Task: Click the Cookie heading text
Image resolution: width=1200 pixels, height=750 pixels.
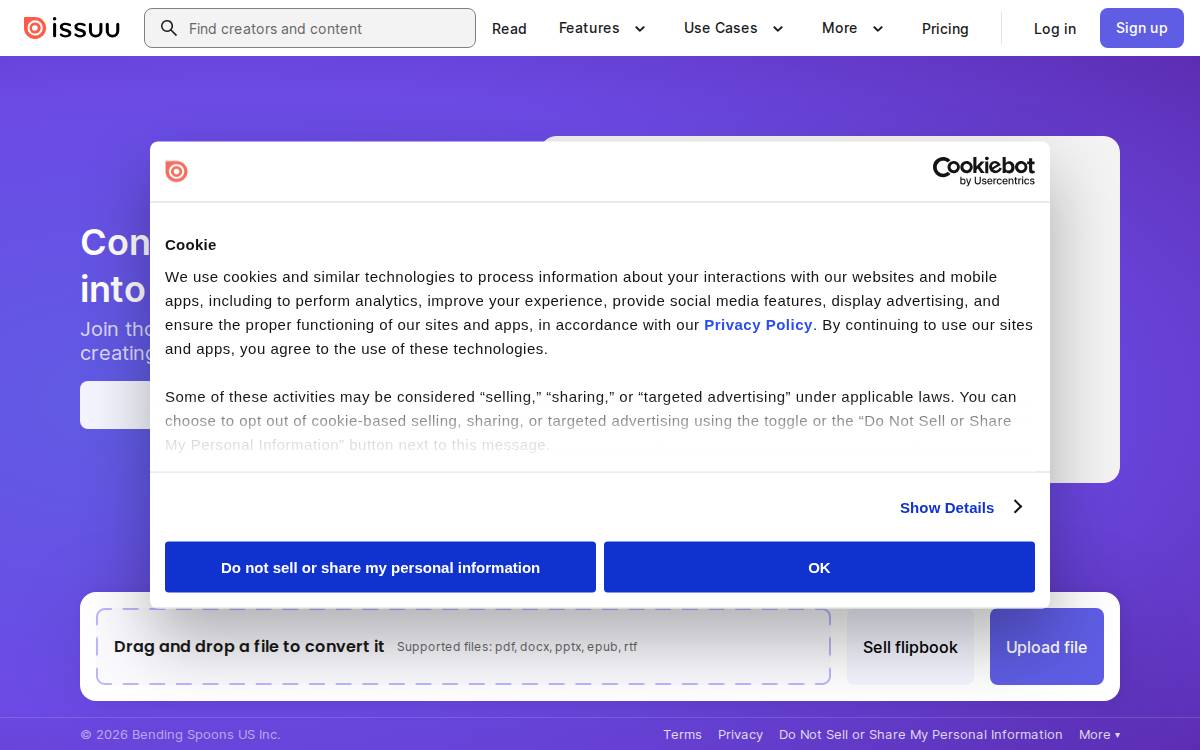Action: 191,245
